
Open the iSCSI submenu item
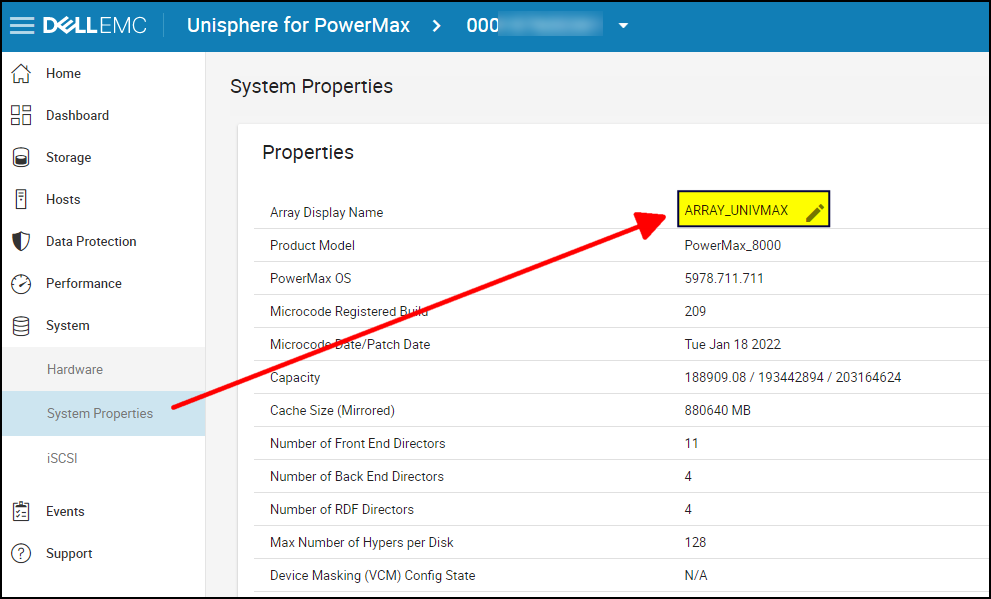pyautogui.click(x=62, y=458)
